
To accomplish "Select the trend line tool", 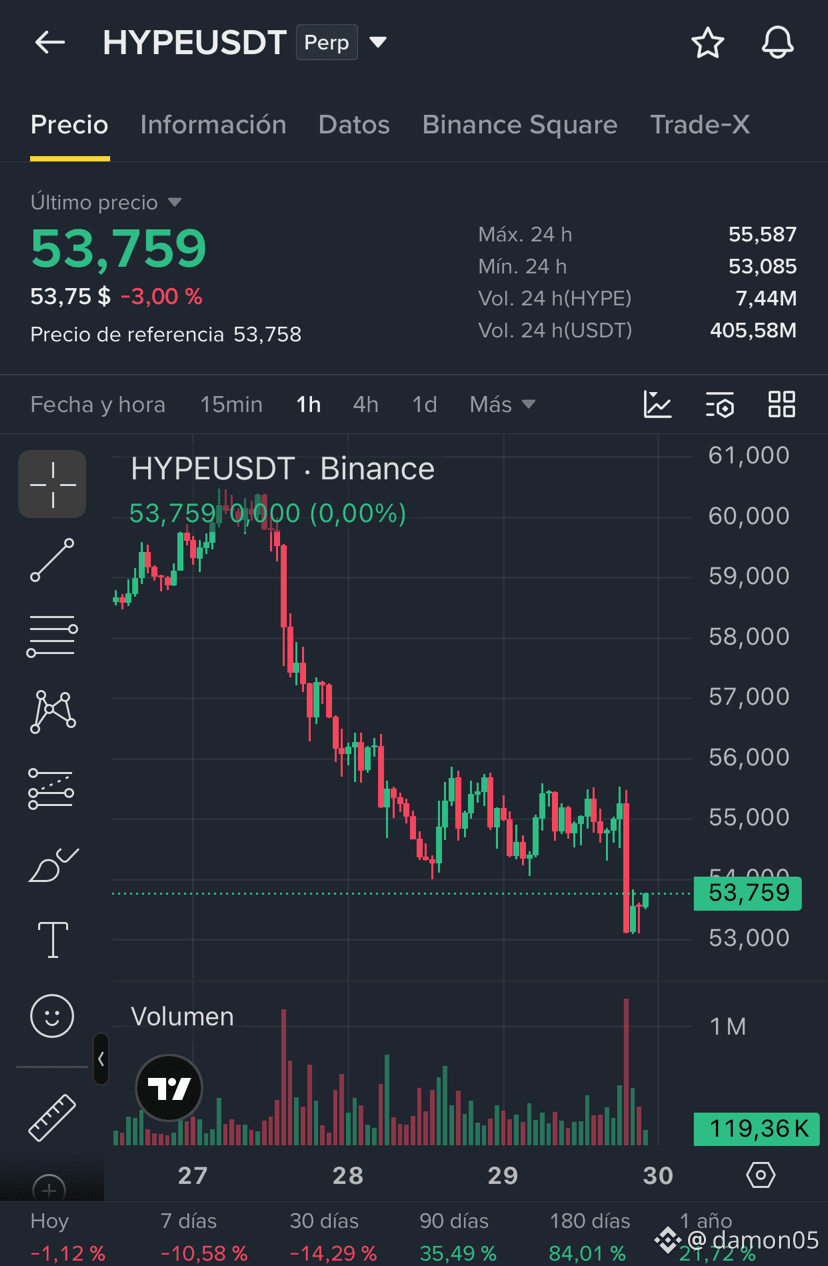I will 52,560.
